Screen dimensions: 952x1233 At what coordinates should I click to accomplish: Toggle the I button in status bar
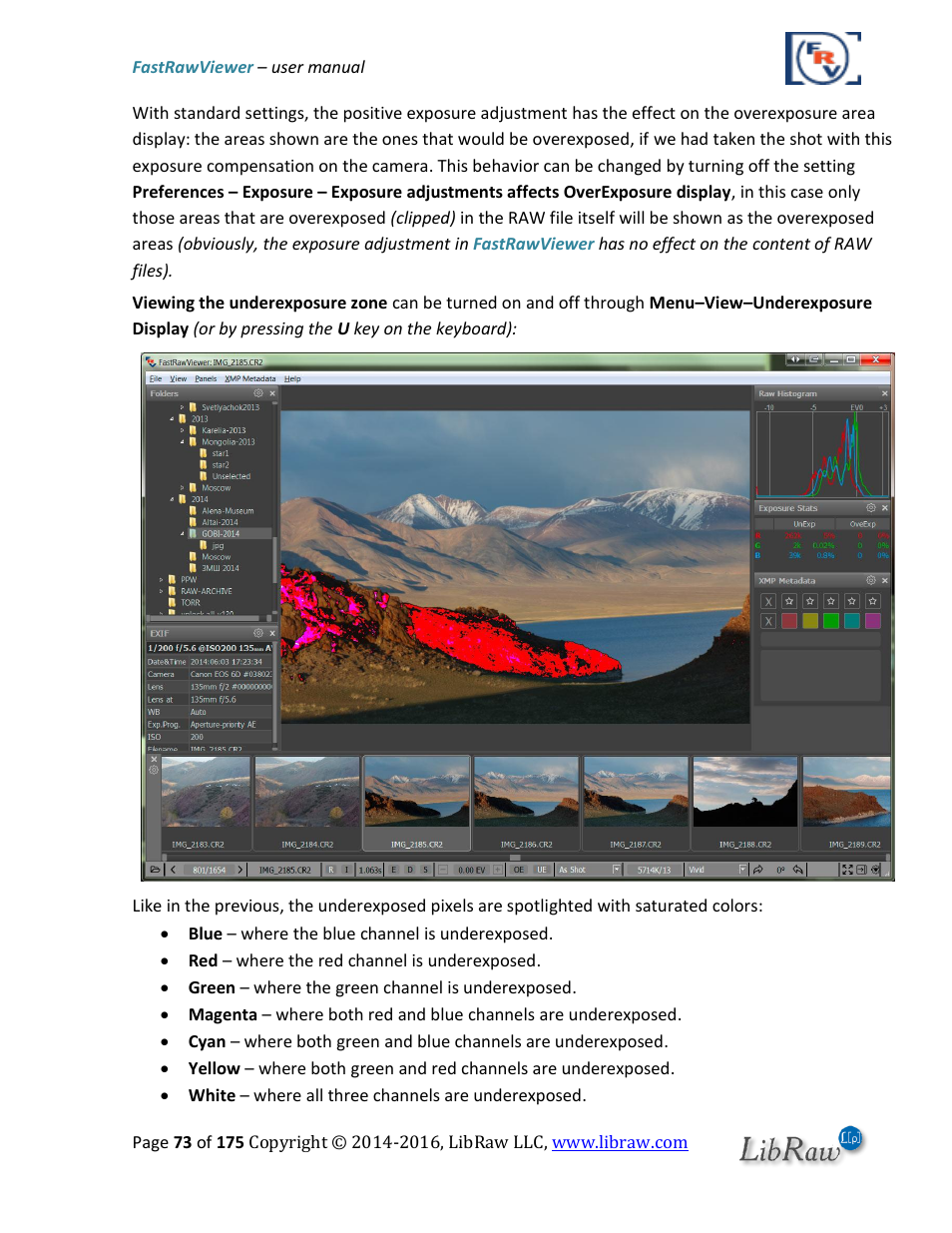pyautogui.click(x=346, y=870)
